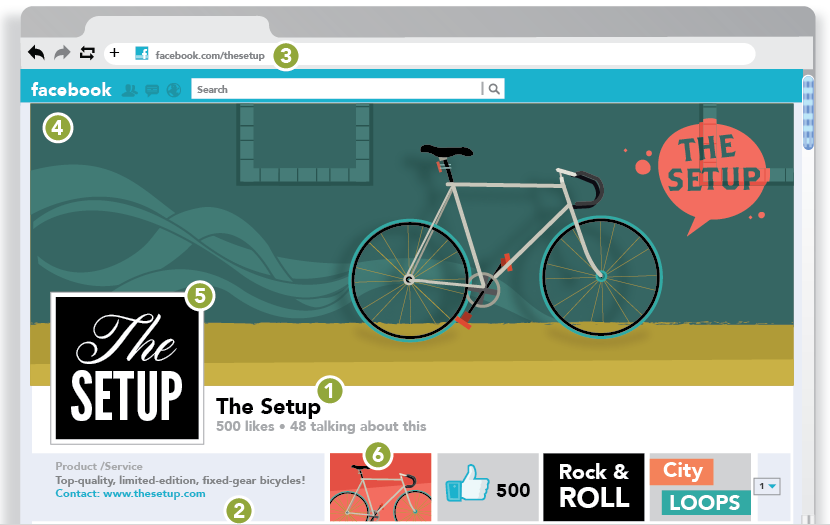830x525 pixels.
Task: Click the blue vertical scrollbar thumb
Action: click(808, 113)
